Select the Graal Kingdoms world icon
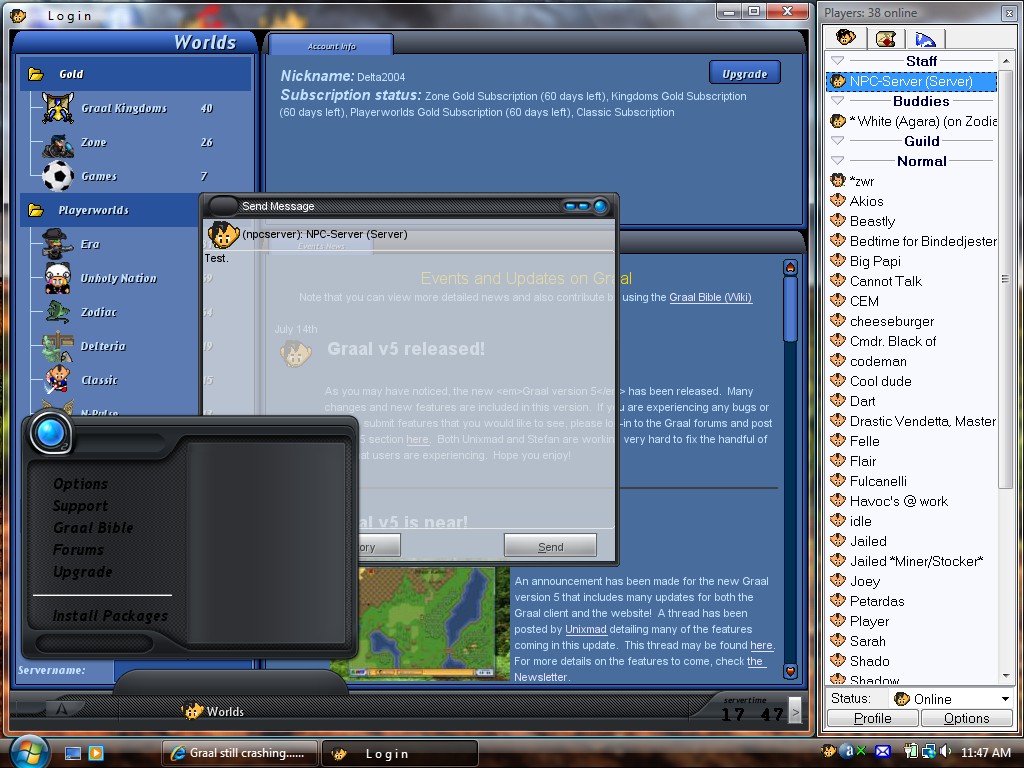This screenshot has height=768, width=1024. click(x=57, y=108)
